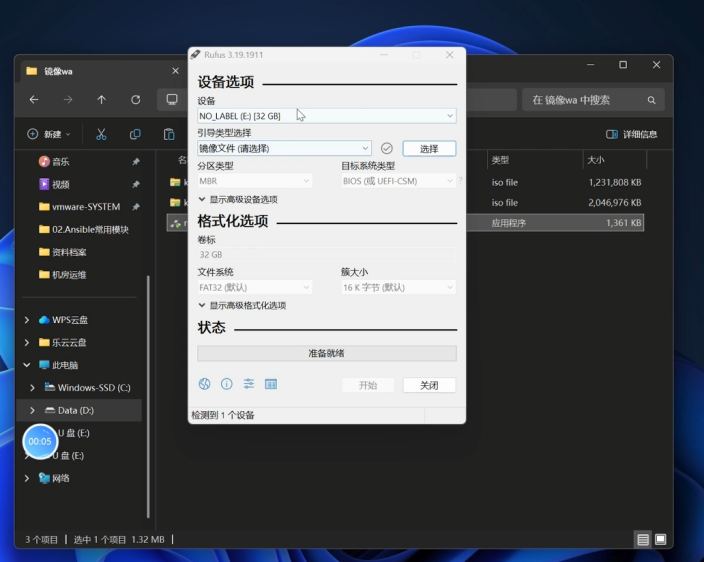The width and height of the screenshot is (704, 562).
Task: Collapse 此电脑 tree node
Action: [27, 365]
